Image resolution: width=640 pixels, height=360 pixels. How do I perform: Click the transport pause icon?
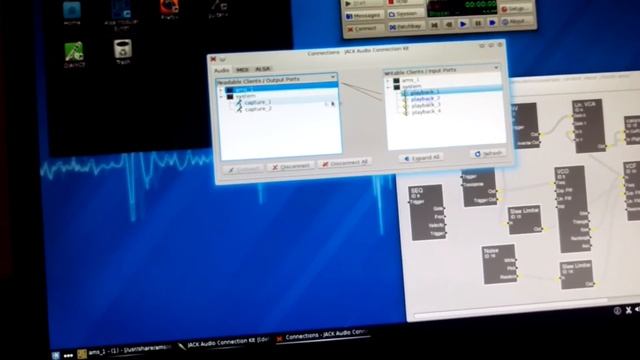pos(478,24)
